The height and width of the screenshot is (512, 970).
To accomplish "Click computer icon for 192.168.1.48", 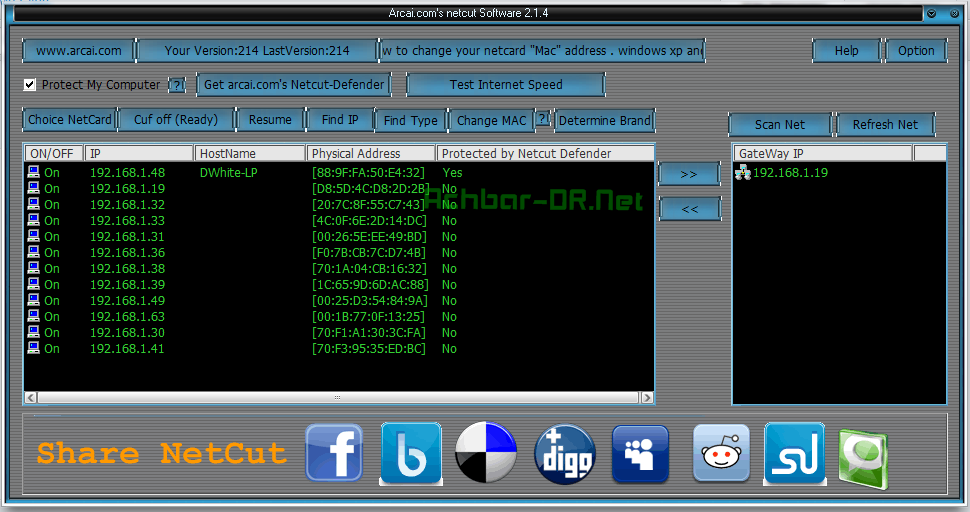I will (33, 172).
